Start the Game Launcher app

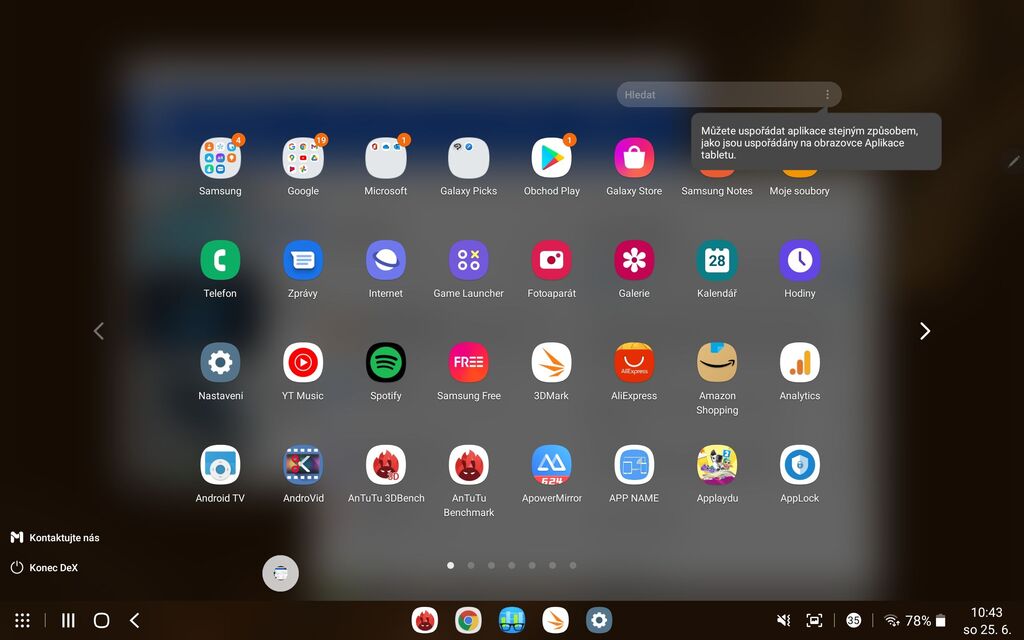(x=469, y=260)
